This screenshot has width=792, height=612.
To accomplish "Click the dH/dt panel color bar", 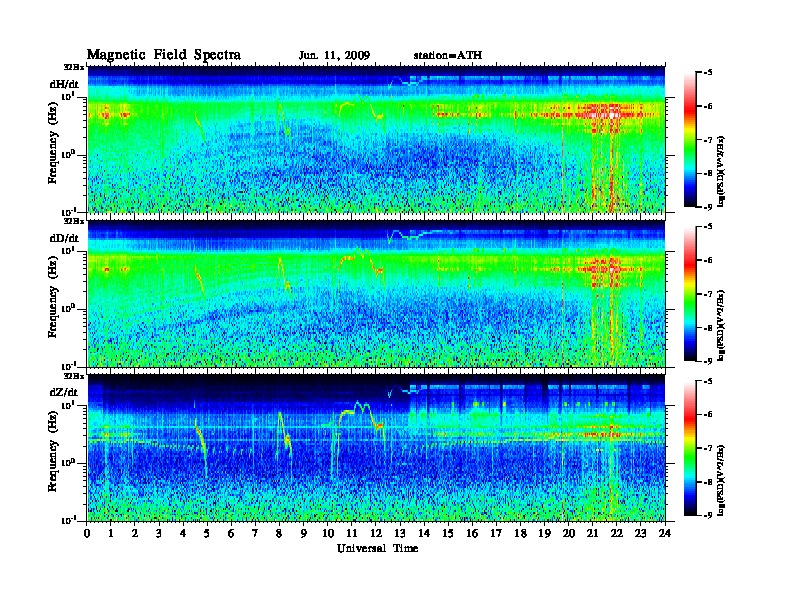I will [690, 140].
